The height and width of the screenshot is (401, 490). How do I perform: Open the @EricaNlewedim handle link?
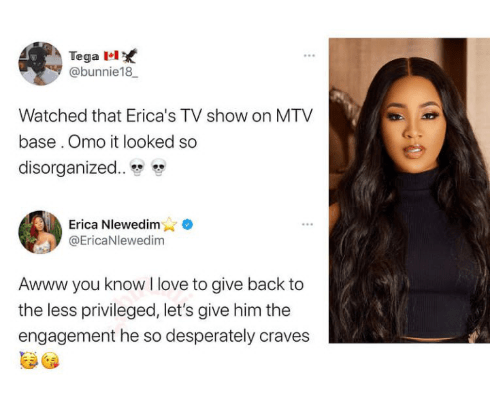[116, 240]
